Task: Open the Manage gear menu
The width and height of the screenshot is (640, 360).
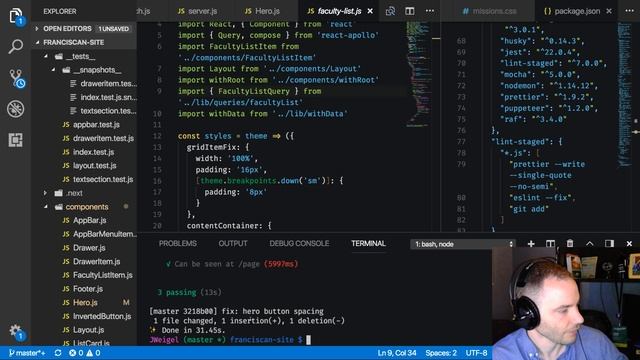Action: point(16,331)
